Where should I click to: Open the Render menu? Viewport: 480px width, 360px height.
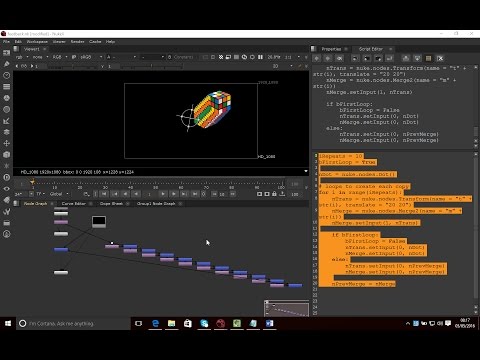coord(77,42)
